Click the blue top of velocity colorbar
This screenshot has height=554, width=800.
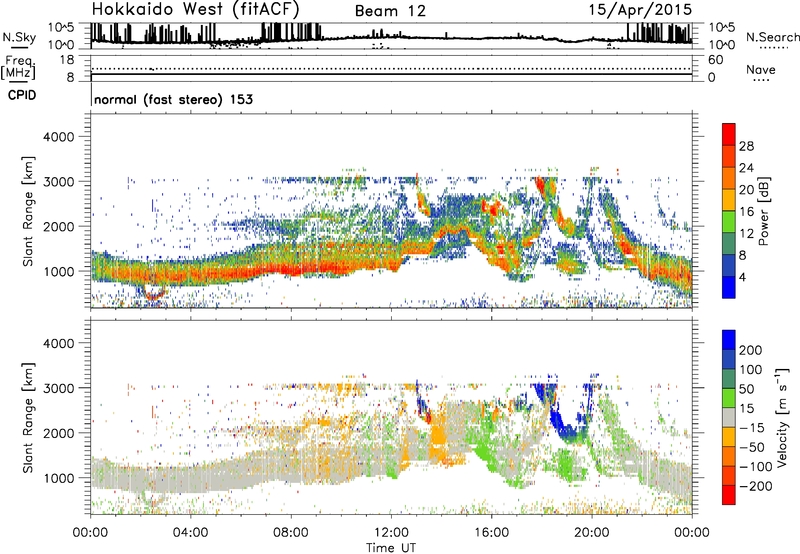click(x=729, y=339)
